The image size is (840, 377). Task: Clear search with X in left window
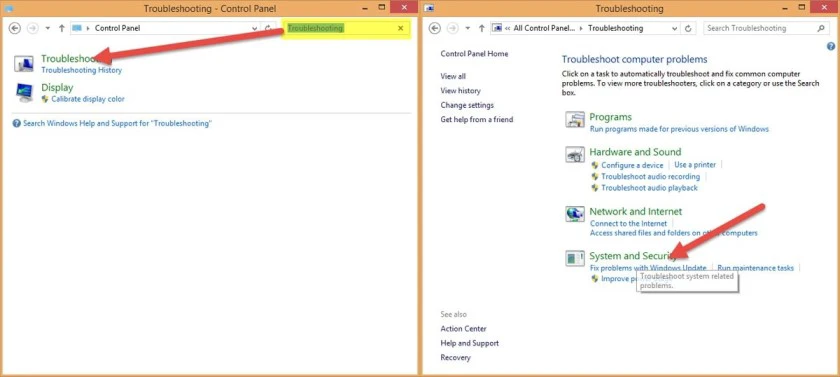coord(401,28)
